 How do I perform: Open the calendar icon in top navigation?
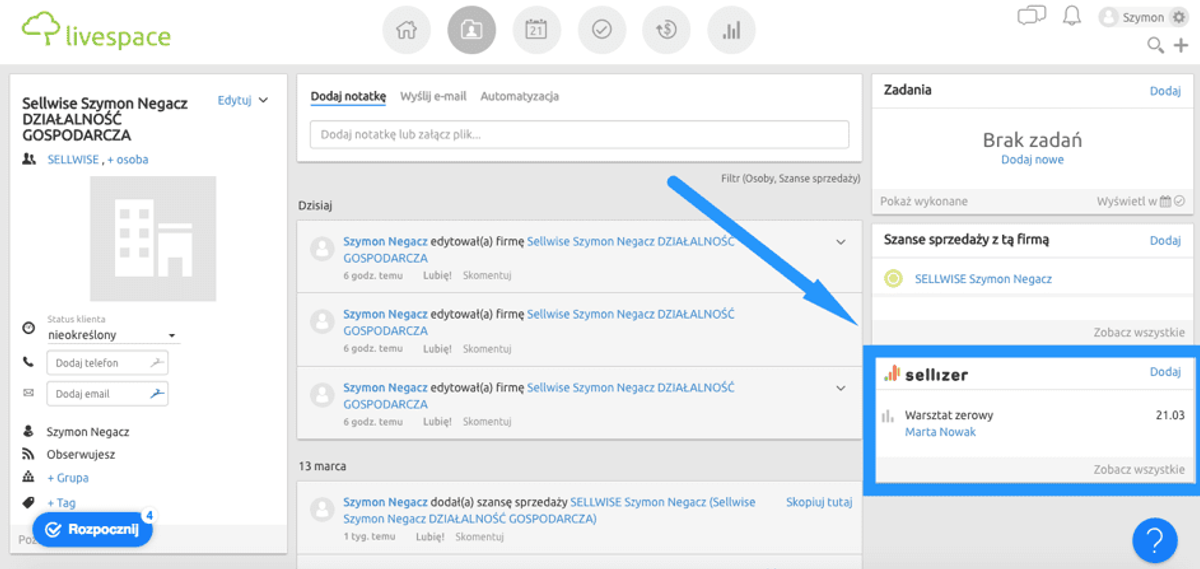click(536, 30)
